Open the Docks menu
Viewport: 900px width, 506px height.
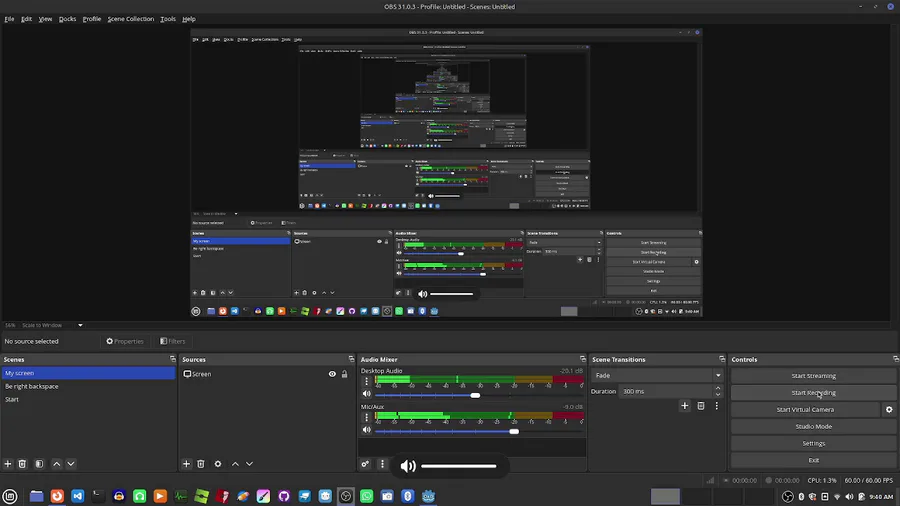pos(67,19)
